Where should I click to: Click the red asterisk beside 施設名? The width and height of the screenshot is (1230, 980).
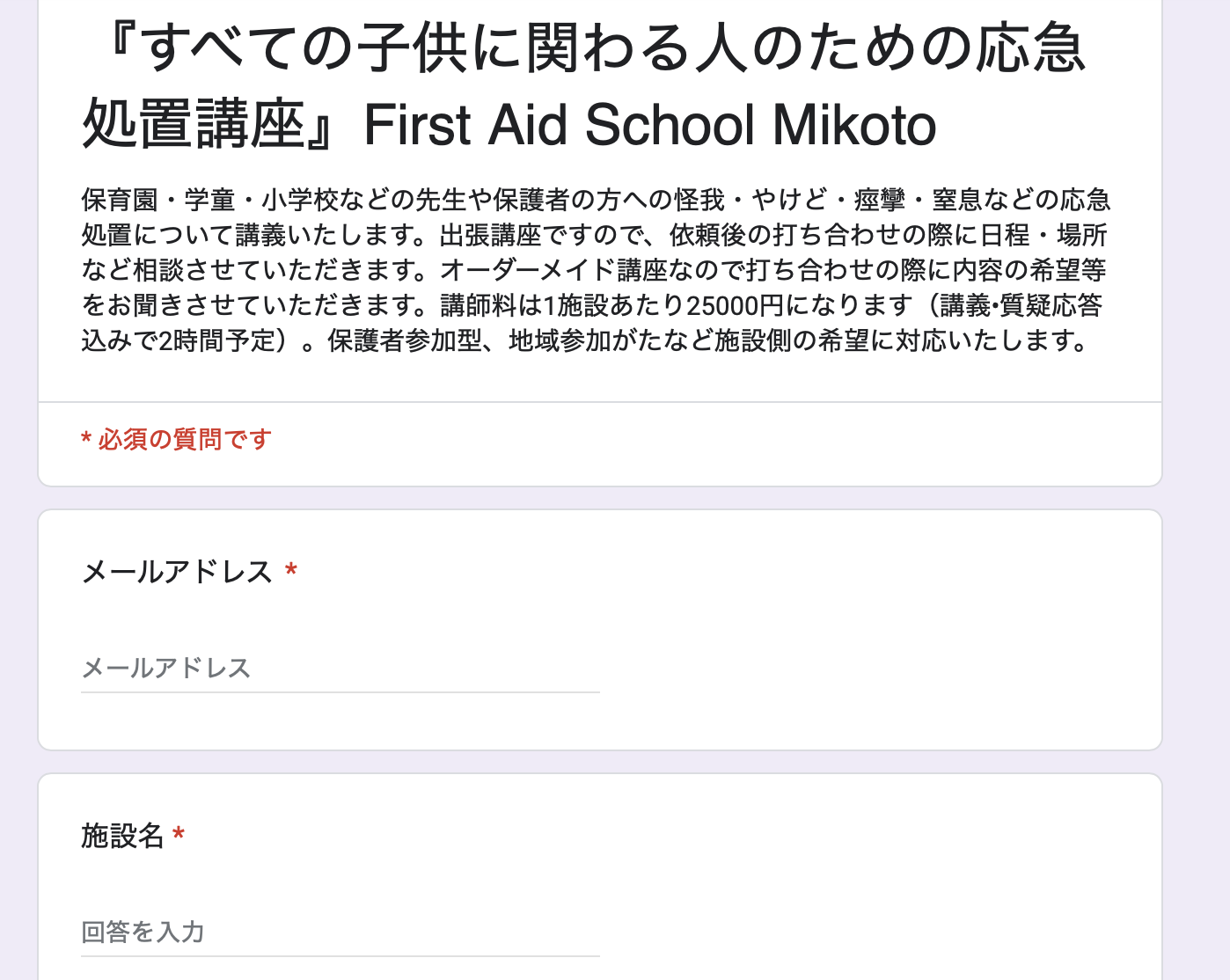coord(179,835)
